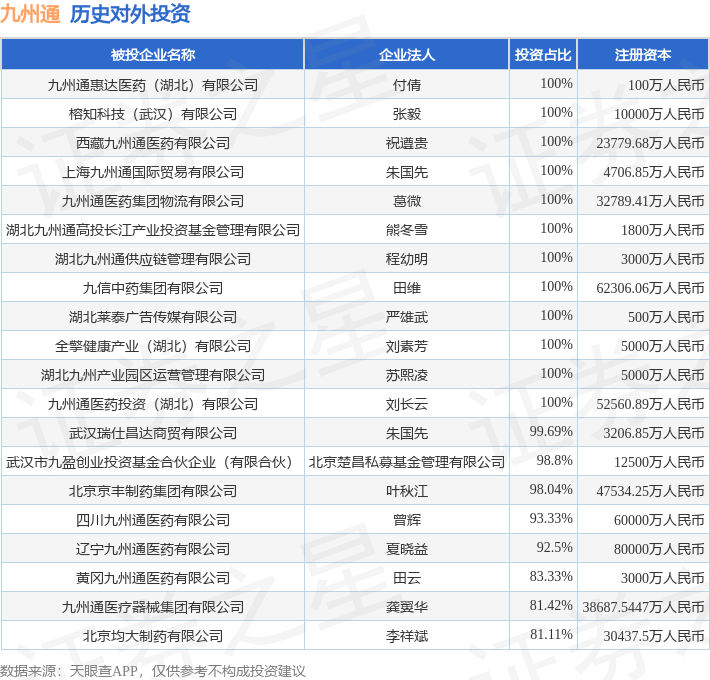This screenshot has width=710, height=680.
Task: Select company 西藏九州通医药有限公司
Action: click(x=153, y=143)
